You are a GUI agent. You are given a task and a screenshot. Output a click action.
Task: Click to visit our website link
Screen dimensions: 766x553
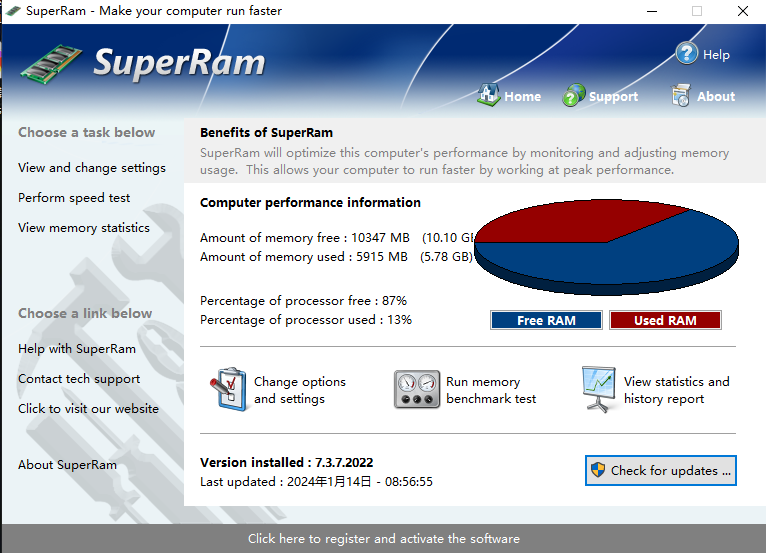point(88,408)
